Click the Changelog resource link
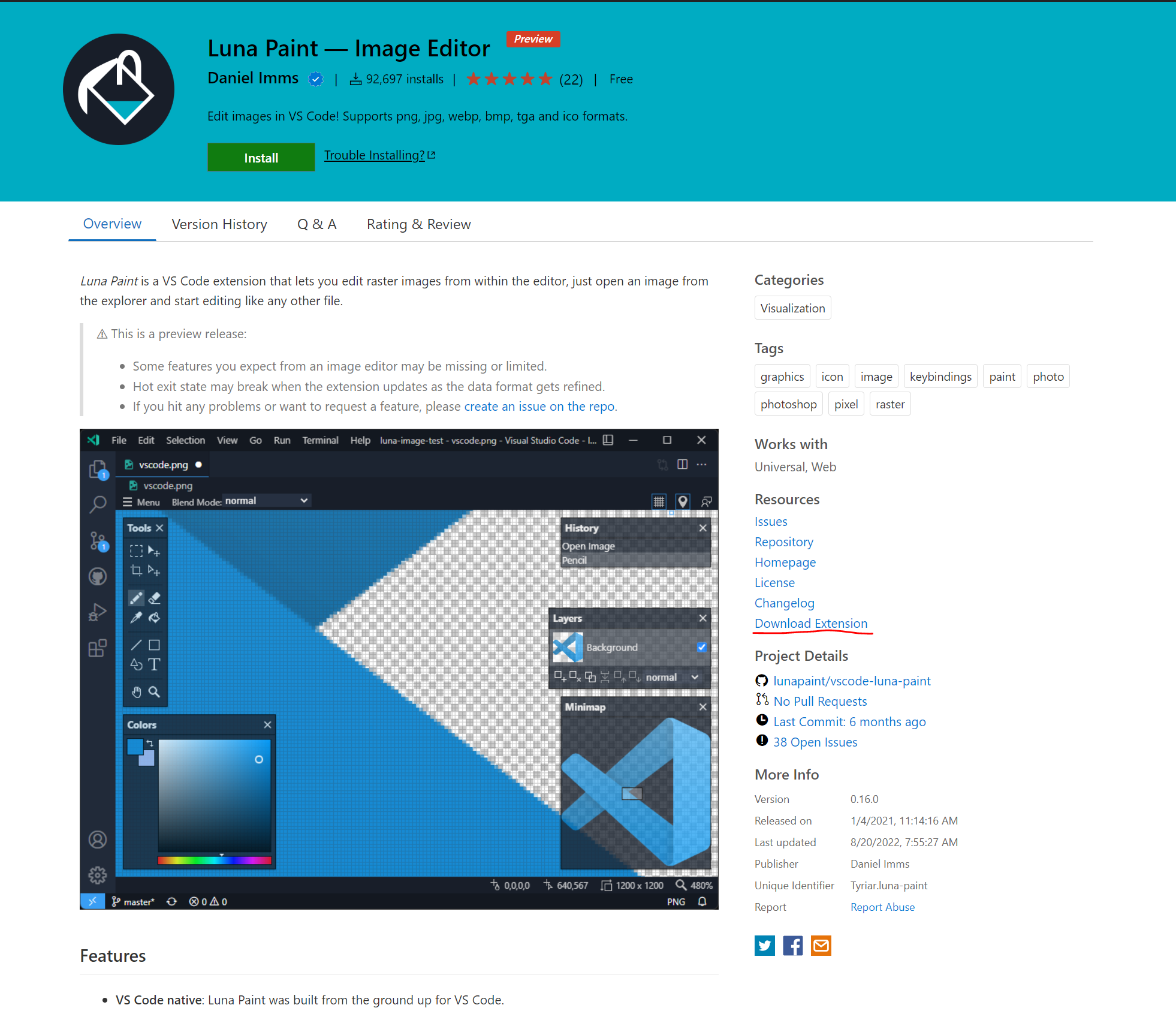This screenshot has height=1011, width=1176. (x=784, y=603)
